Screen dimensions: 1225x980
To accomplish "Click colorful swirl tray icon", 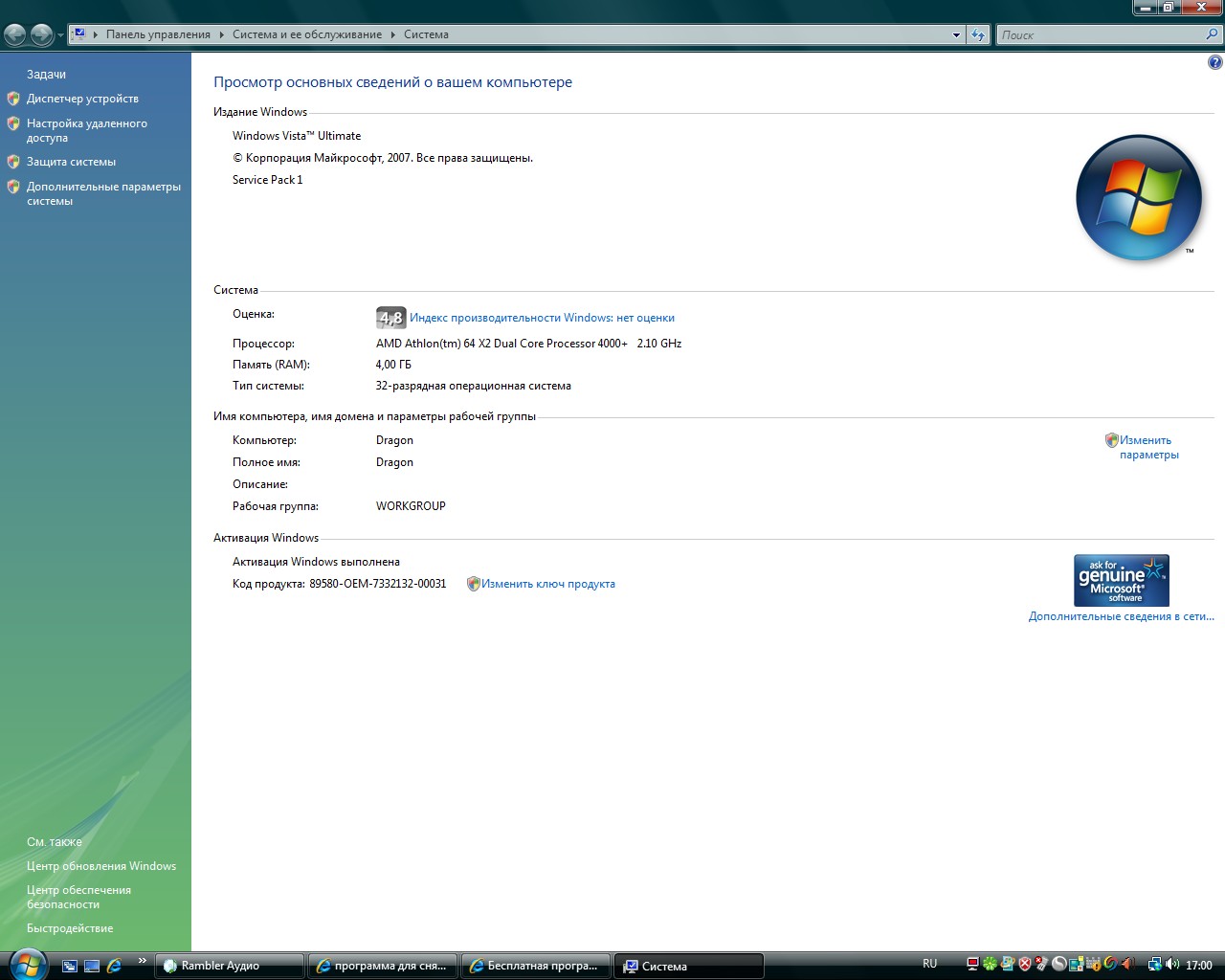I will 1110,965.
